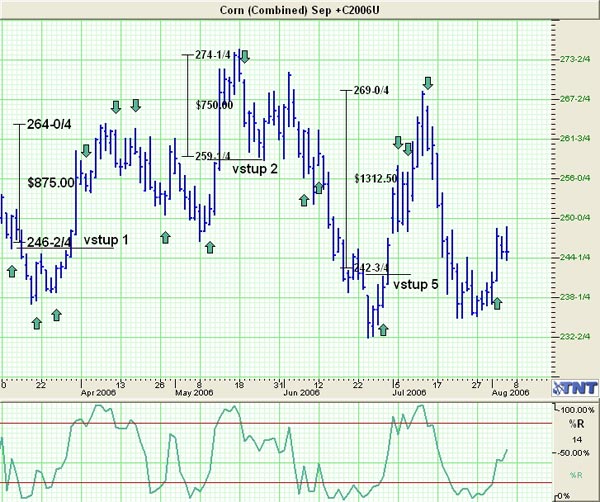Select the $750.00 profit annotation

point(214,105)
